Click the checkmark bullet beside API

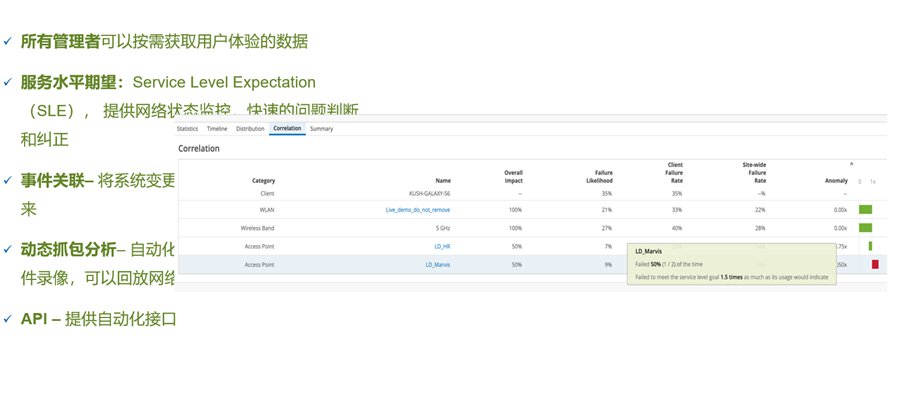pos(7,319)
